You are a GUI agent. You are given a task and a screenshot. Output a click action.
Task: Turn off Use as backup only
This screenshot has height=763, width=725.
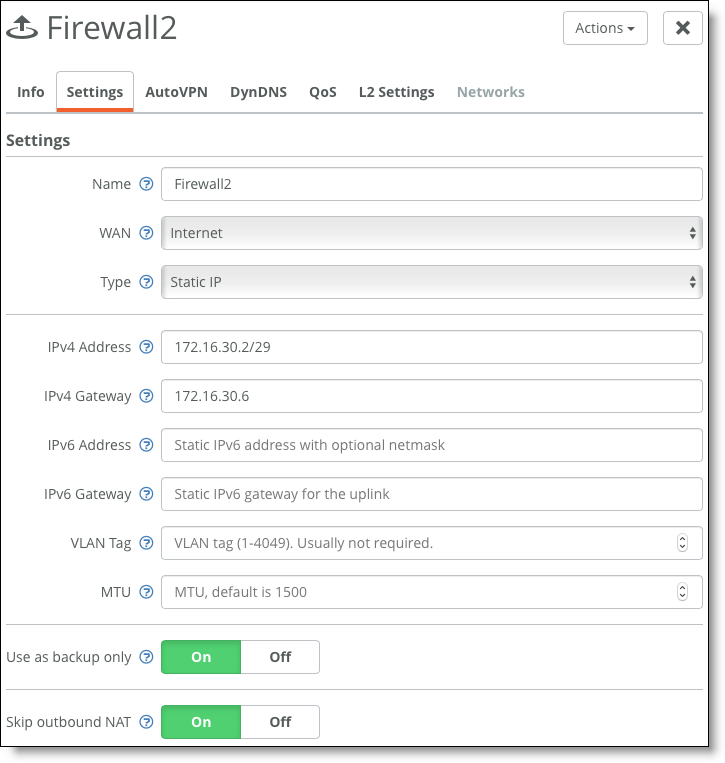(x=280, y=657)
